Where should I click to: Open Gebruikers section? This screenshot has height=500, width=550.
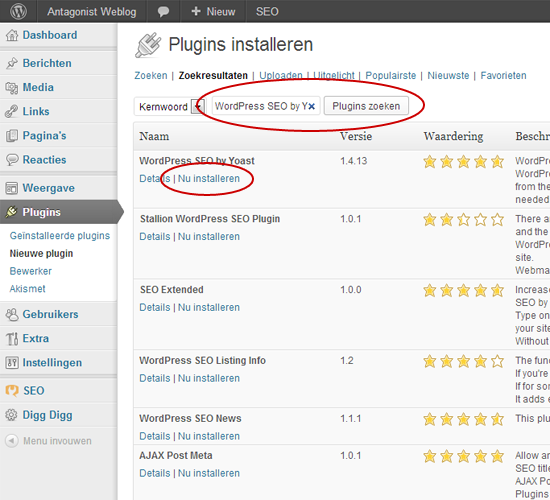point(51,314)
